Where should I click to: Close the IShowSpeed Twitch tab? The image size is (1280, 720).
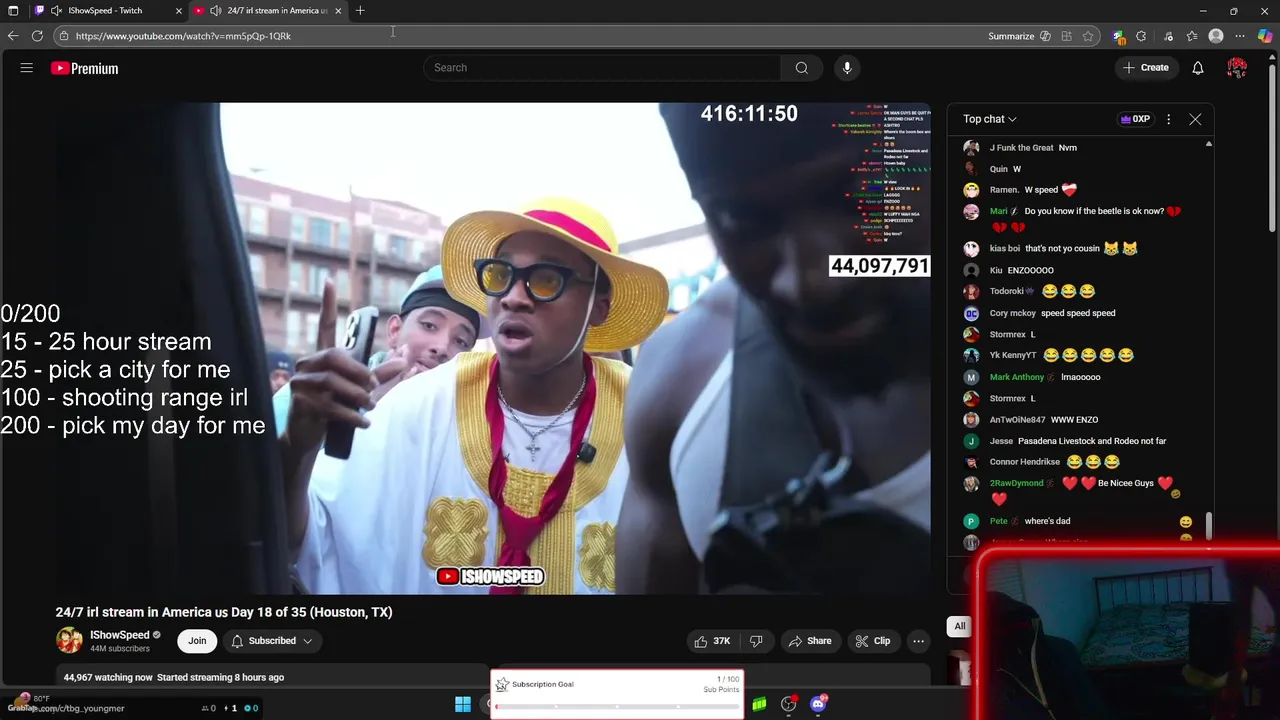point(179,10)
